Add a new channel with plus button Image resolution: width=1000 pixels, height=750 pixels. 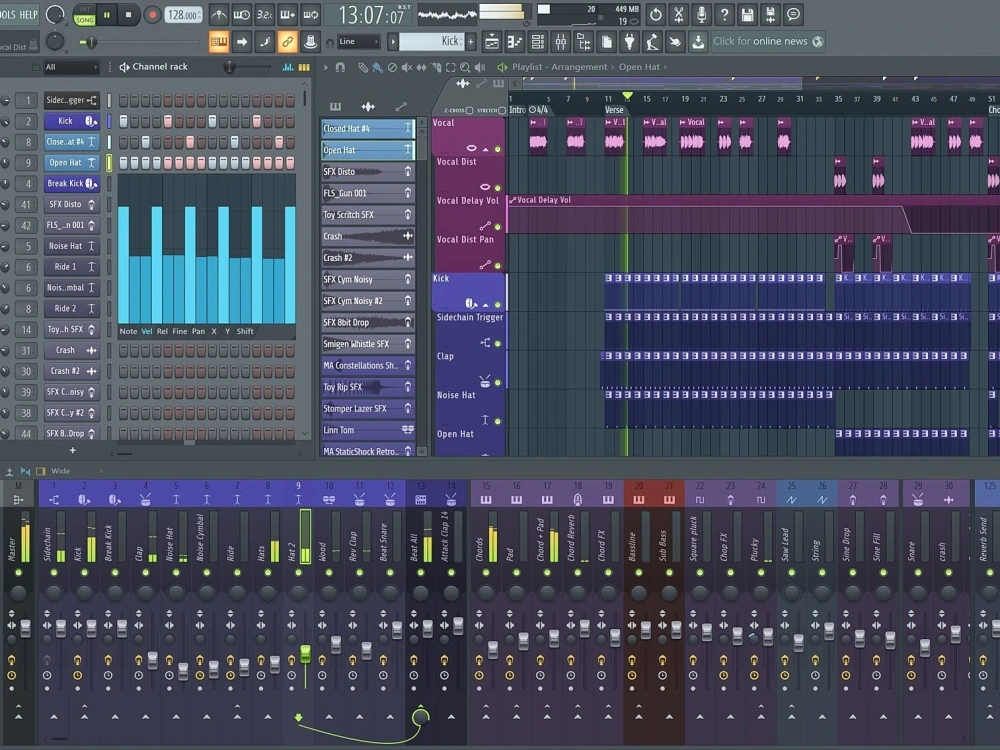pyautogui.click(x=72, y=450)
